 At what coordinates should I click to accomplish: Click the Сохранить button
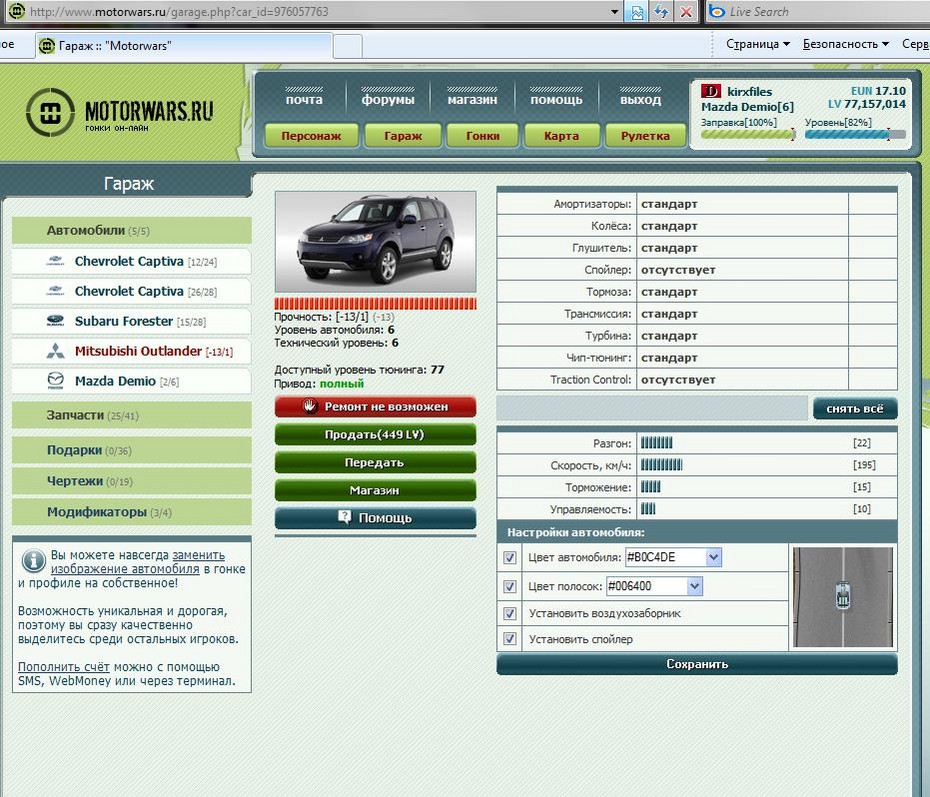(x=697, y=664)
